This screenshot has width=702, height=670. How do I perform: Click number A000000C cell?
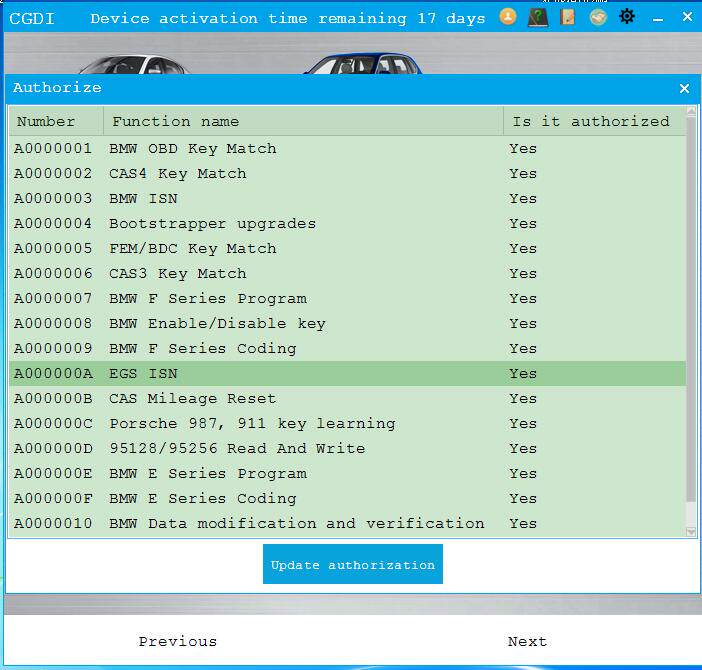[53, 423]
